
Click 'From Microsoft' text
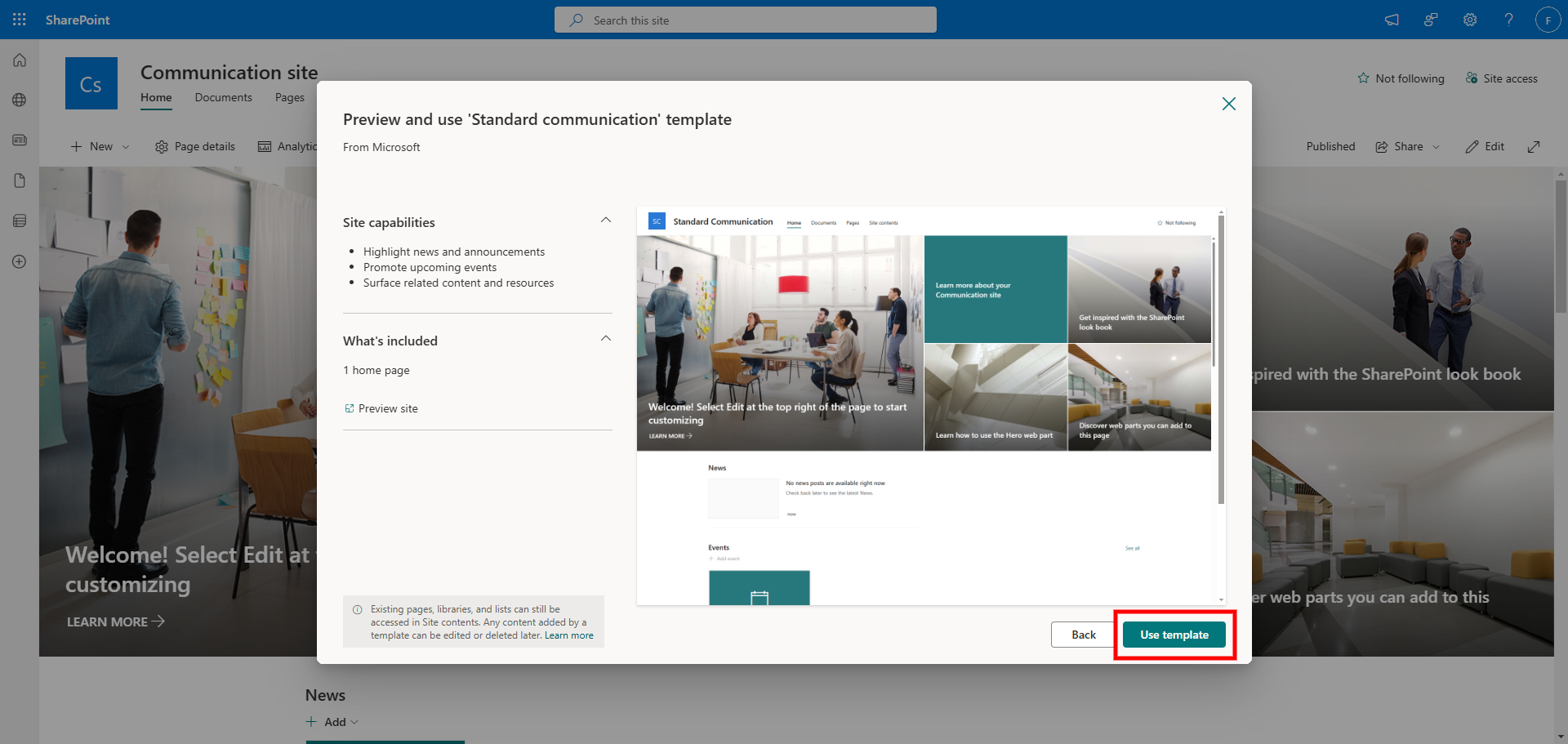[381, 147]
